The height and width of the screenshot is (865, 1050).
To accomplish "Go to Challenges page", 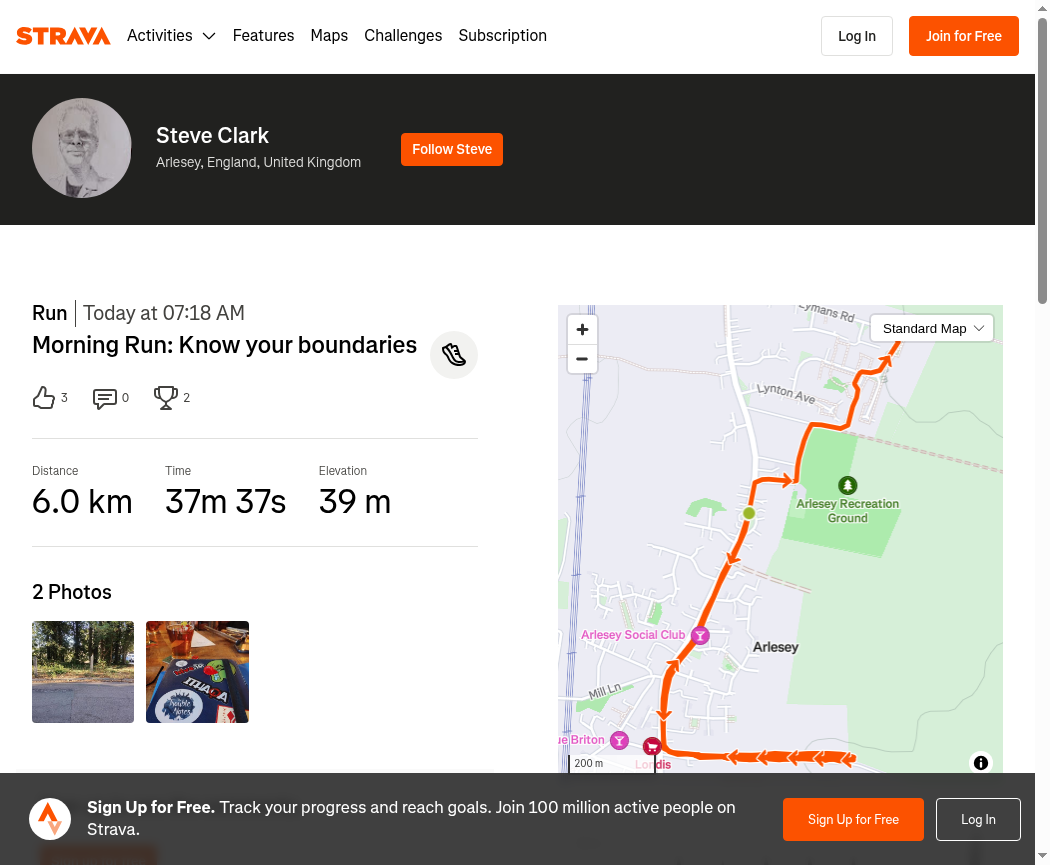I will pos(403,35).
